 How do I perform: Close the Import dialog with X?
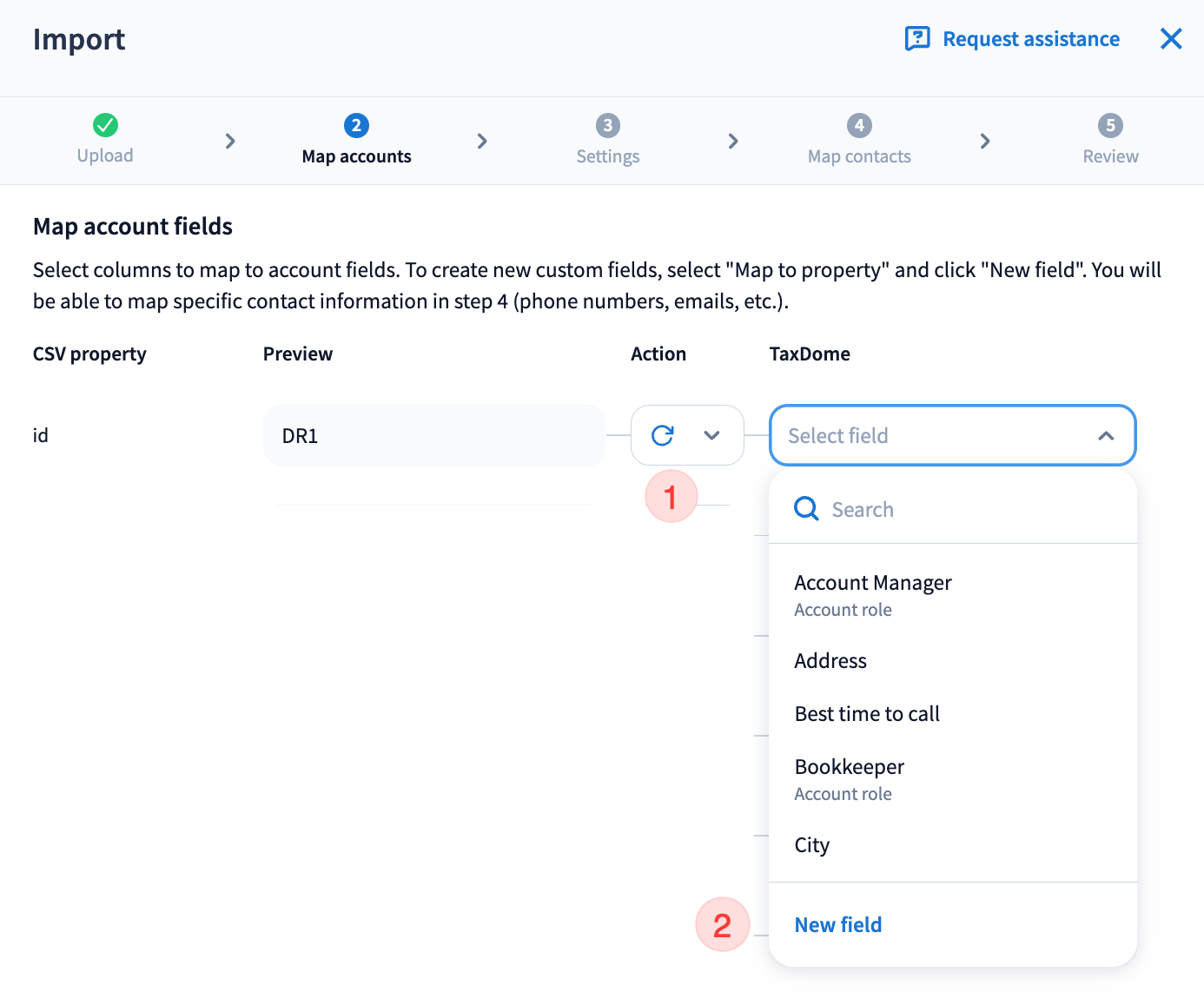[x=1170, y=39]
